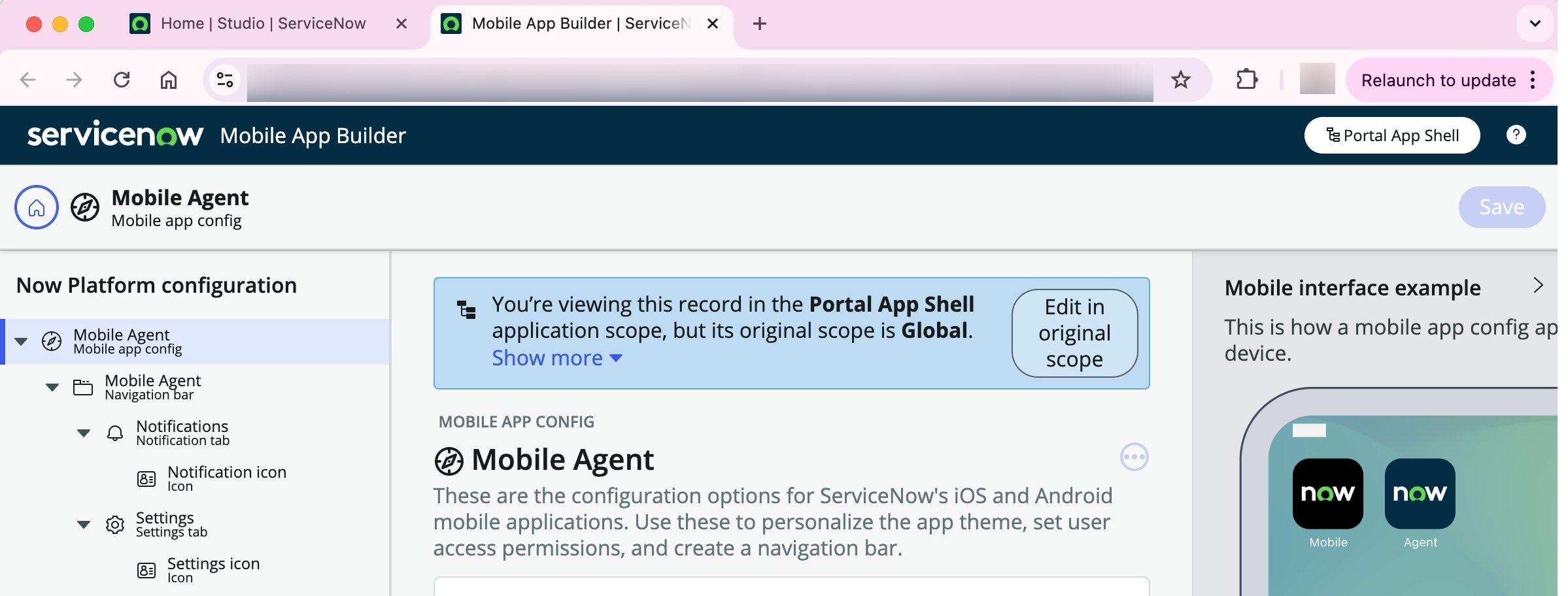Collapse the Notifications tab node

click(84, 433)
